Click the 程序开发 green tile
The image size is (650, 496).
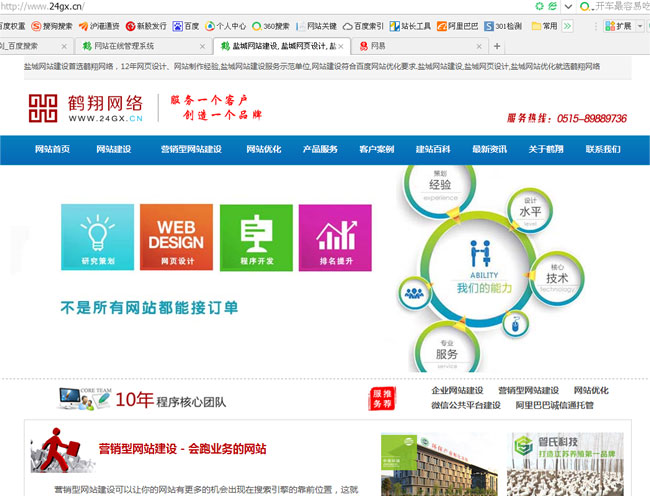(x=256, y=237)
